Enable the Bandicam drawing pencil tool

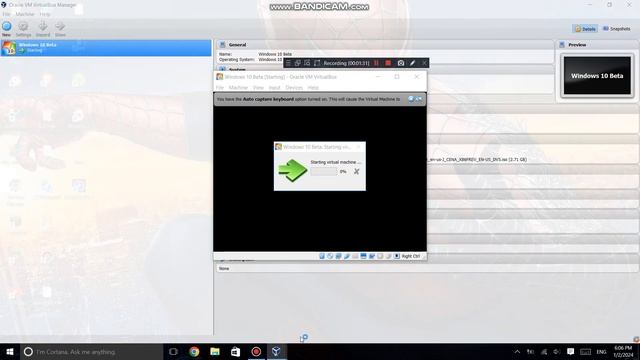tap(412, 63)
